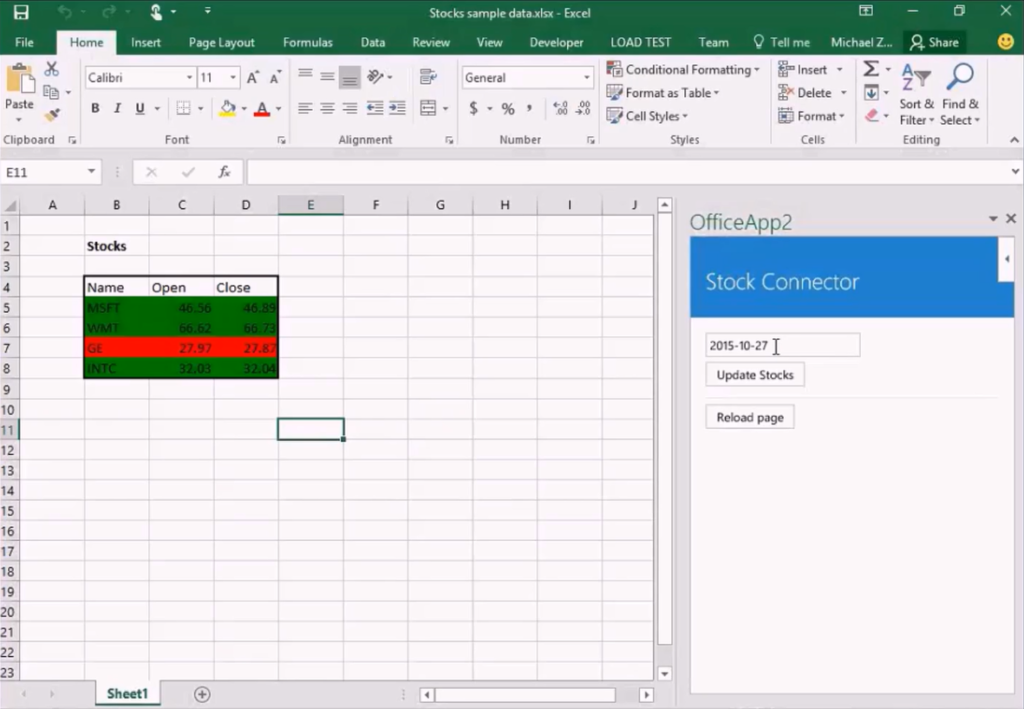
Task: Switch to the Insert tab
Action: (x=146, y=42)
